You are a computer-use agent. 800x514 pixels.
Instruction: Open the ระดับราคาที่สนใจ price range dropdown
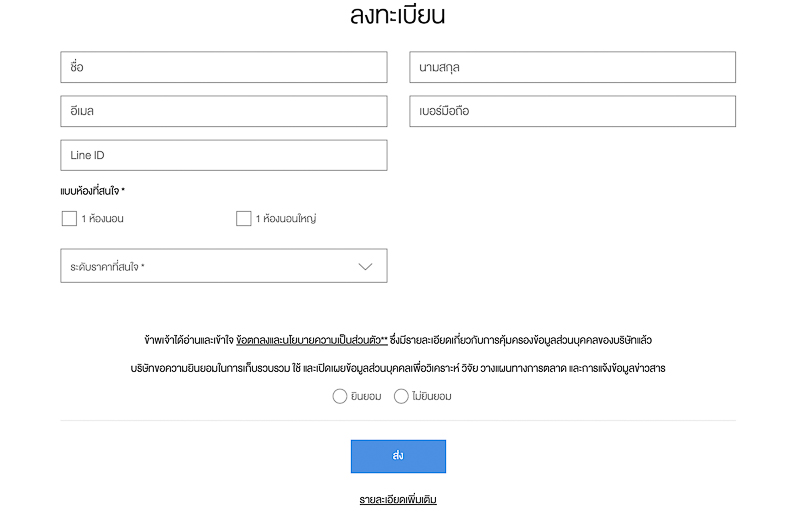[x=223, y=266]
